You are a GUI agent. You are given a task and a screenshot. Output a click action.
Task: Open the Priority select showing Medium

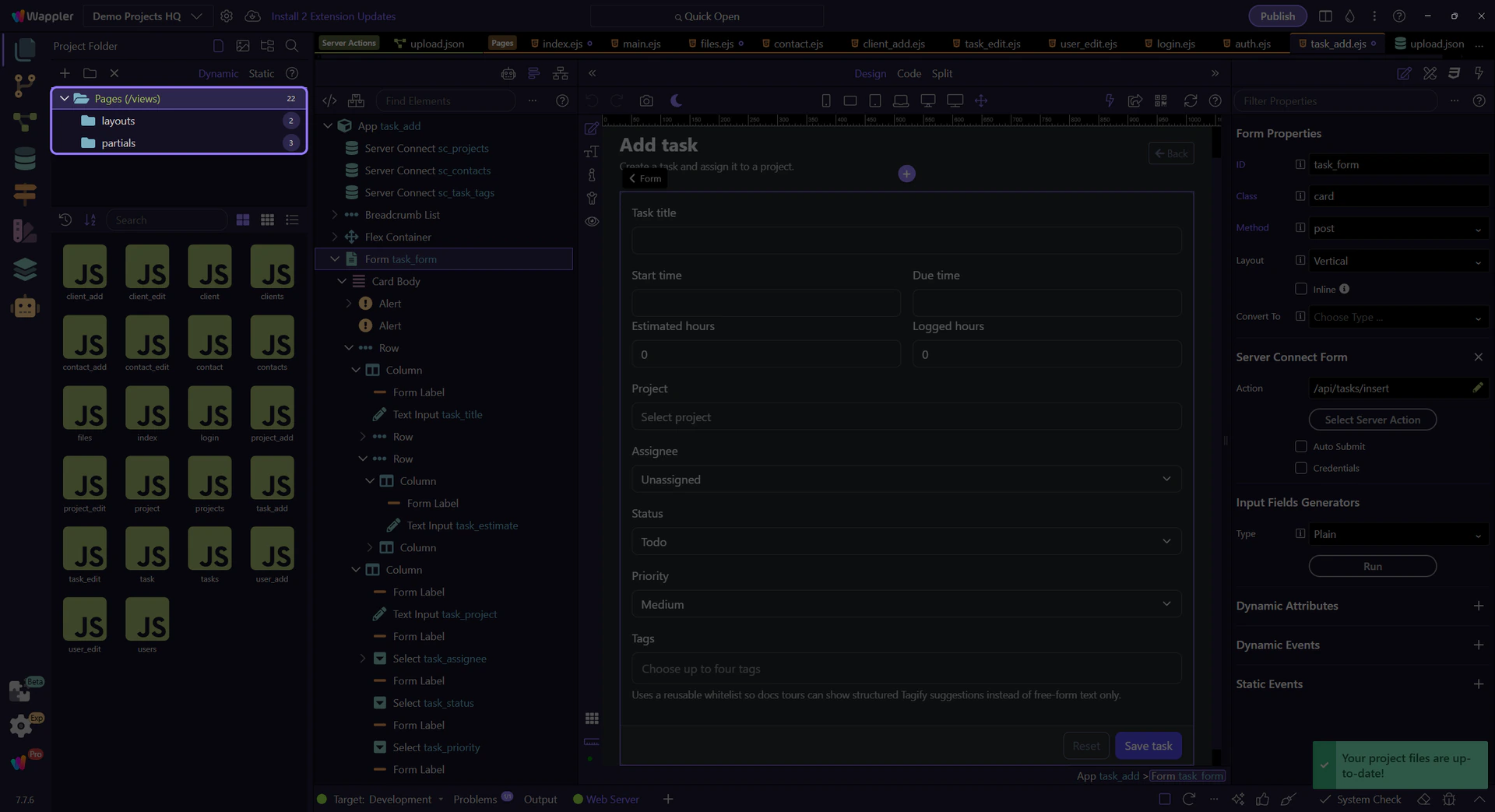click(x=906, y=605)
